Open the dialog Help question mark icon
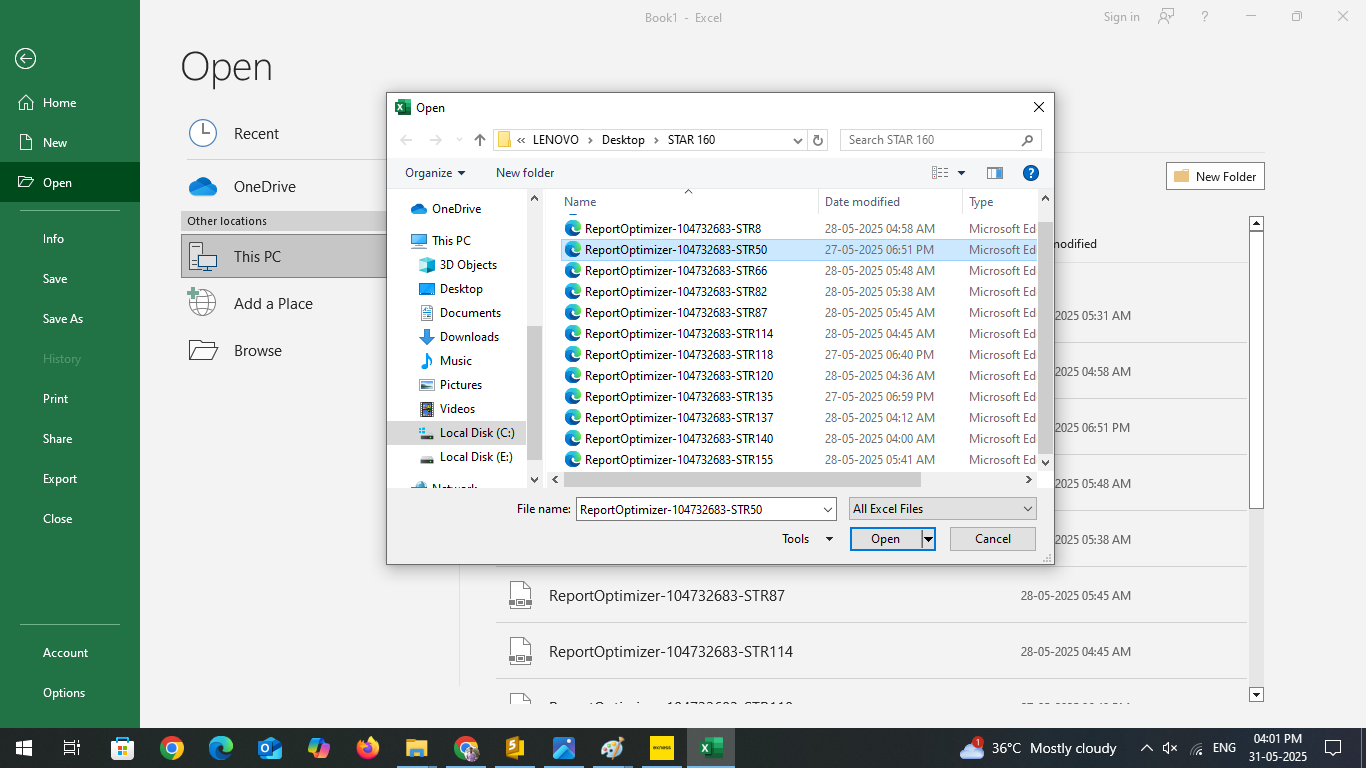The image size is (1366, 768). (1031, 173)
